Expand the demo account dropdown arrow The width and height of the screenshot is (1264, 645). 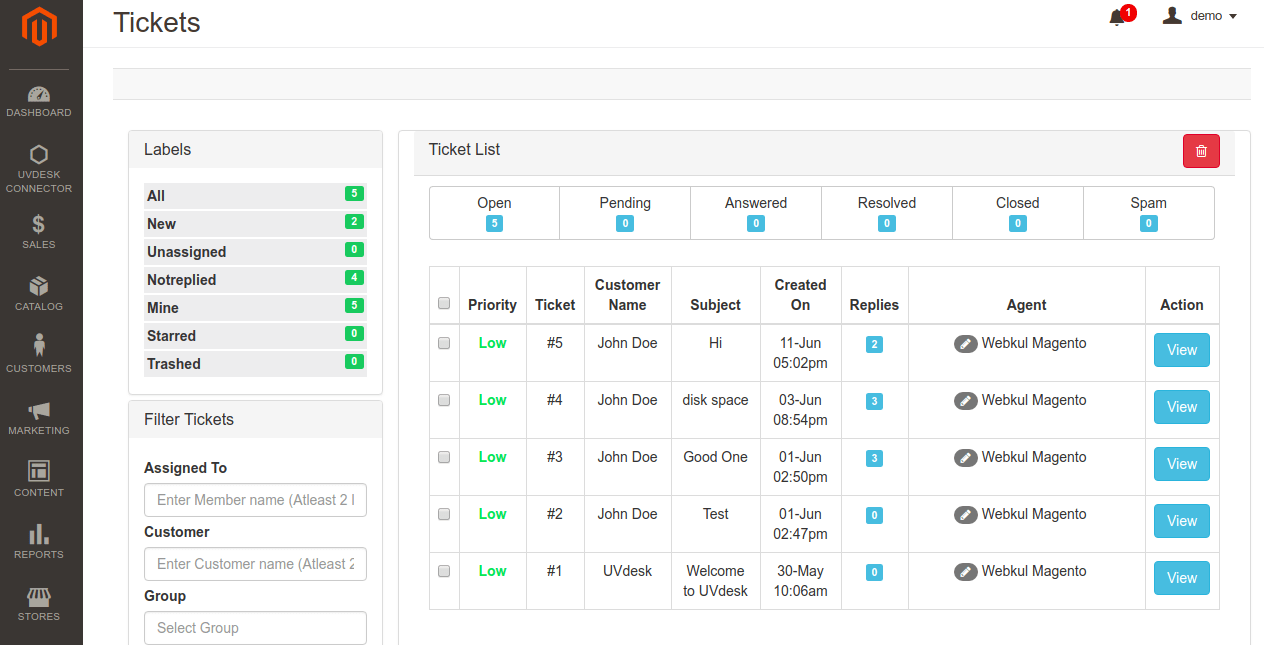(1233, 17)
